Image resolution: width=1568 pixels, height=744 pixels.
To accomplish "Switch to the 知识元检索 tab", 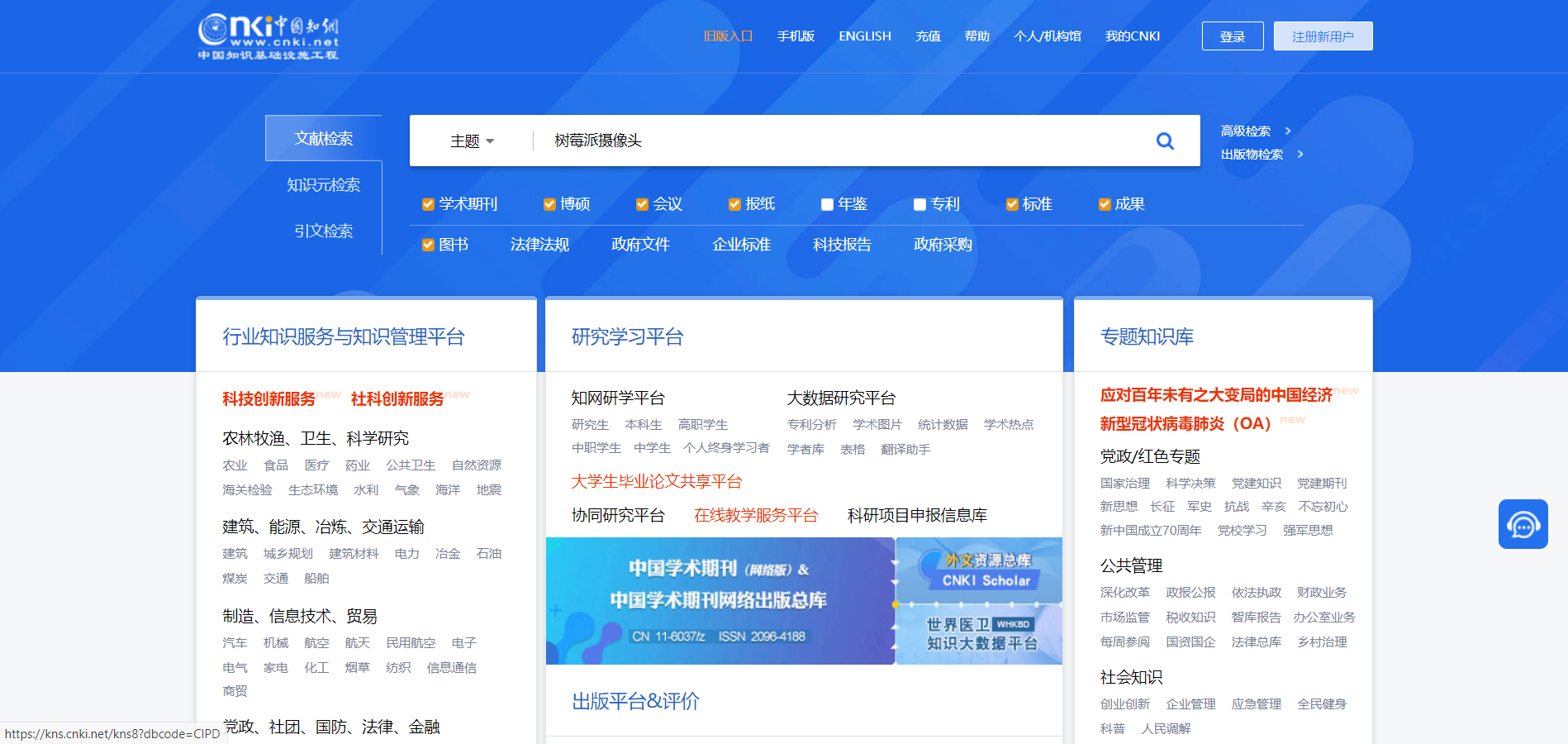I will 323,184.
